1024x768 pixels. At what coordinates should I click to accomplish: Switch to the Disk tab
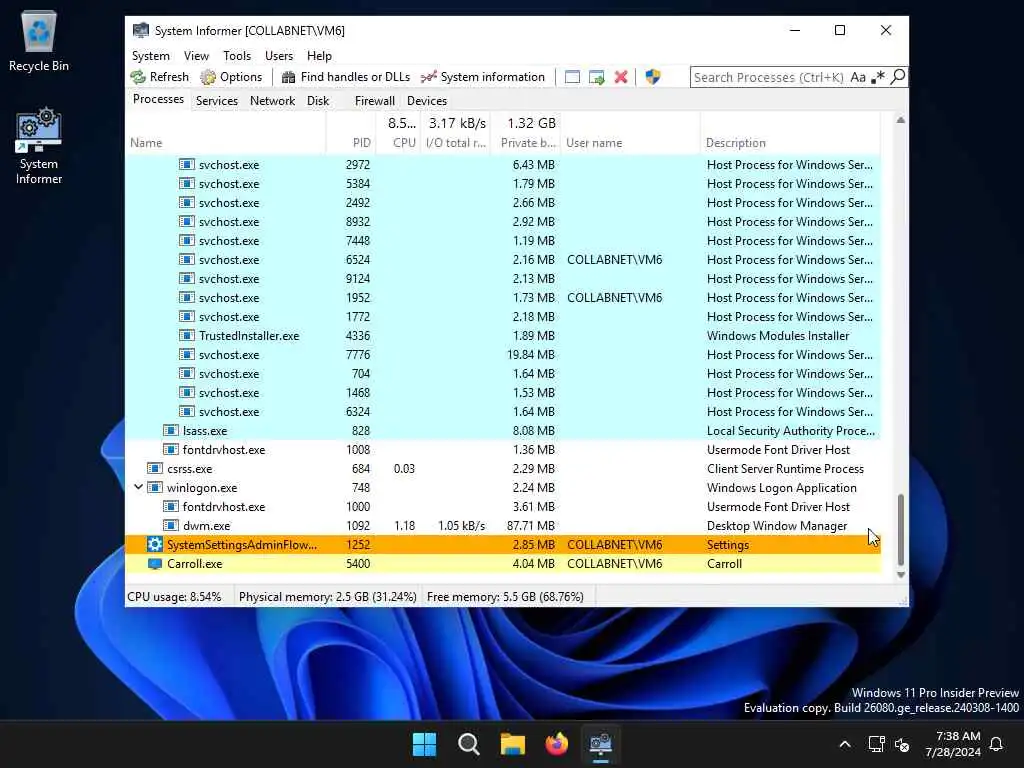(318, 101)
